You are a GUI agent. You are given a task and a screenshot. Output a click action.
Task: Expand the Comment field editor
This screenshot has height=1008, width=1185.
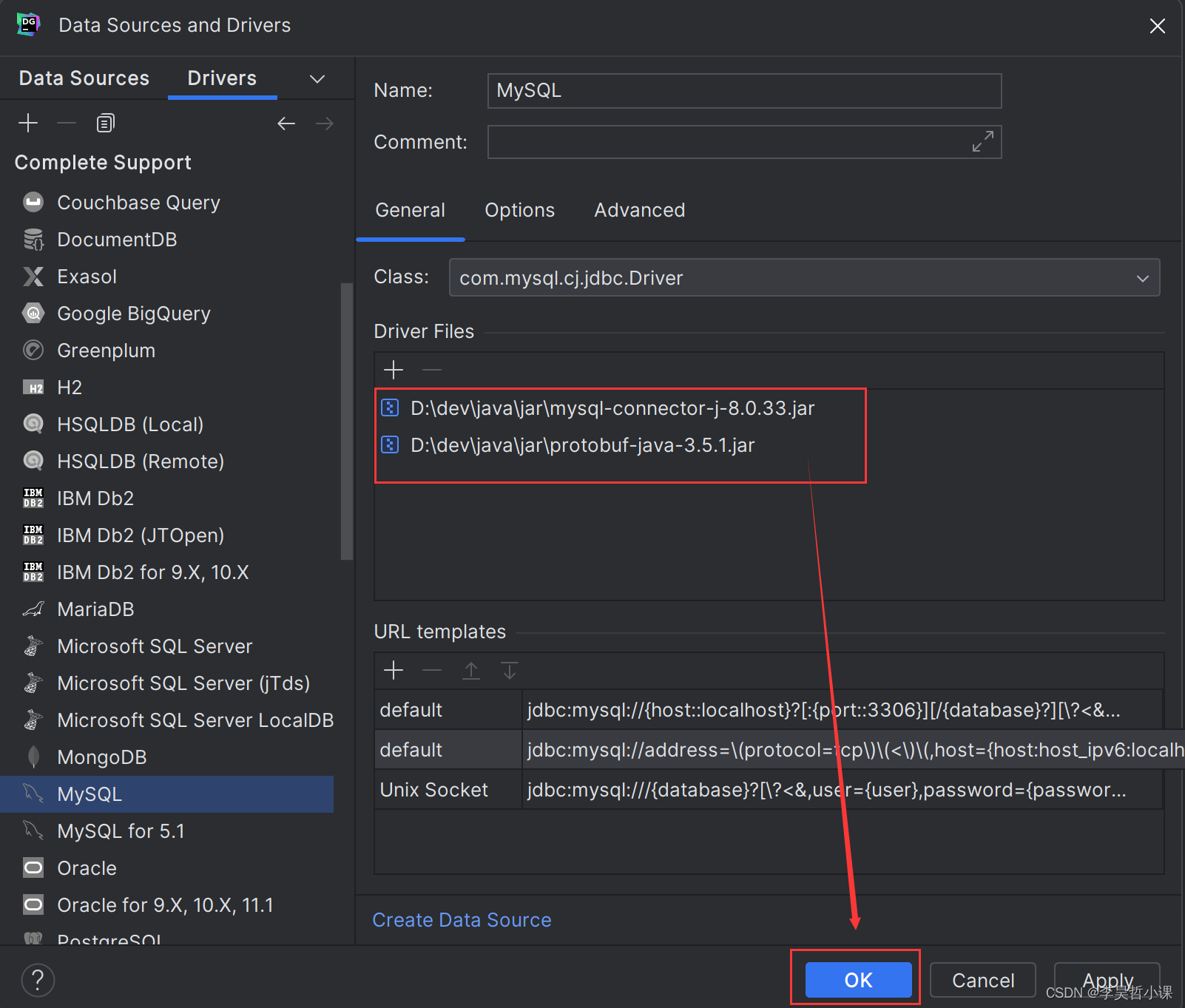coord(983,141)
